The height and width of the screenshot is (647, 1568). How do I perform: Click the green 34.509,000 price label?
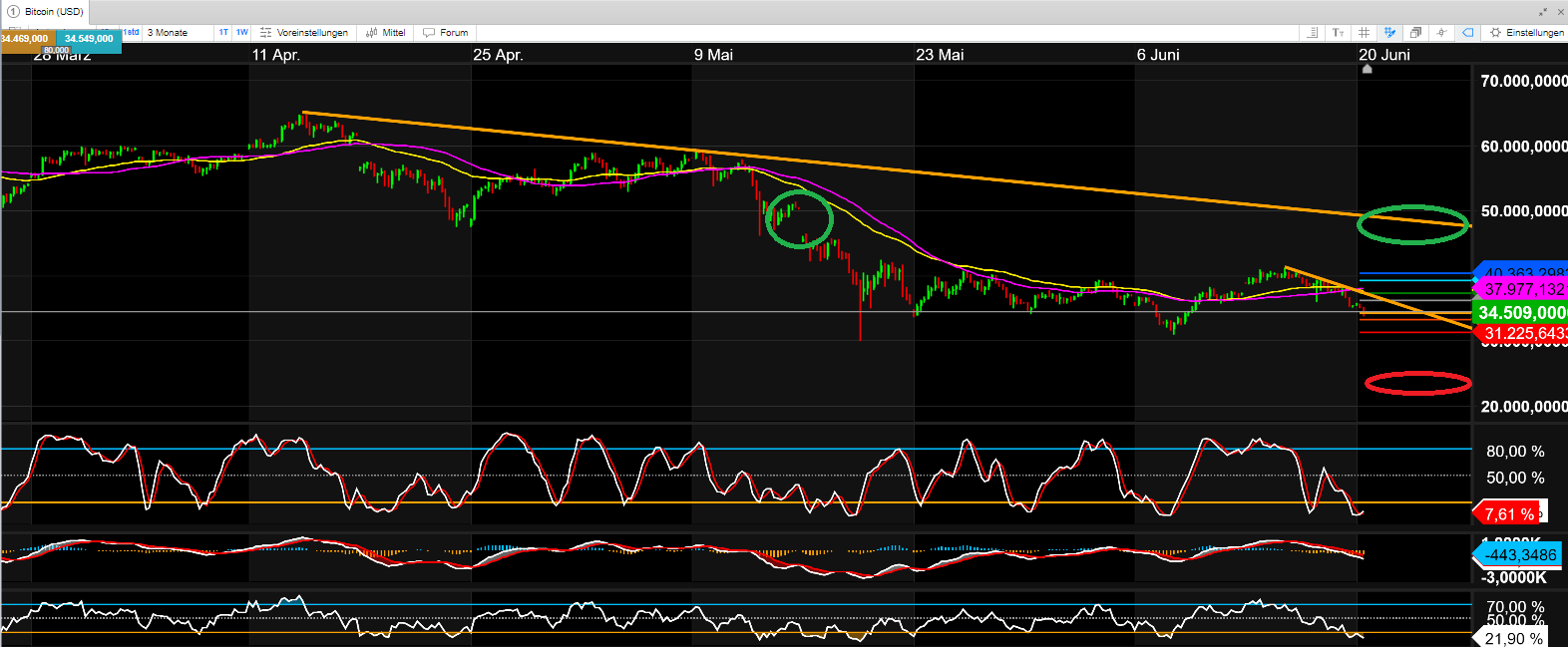(1520, 313)
